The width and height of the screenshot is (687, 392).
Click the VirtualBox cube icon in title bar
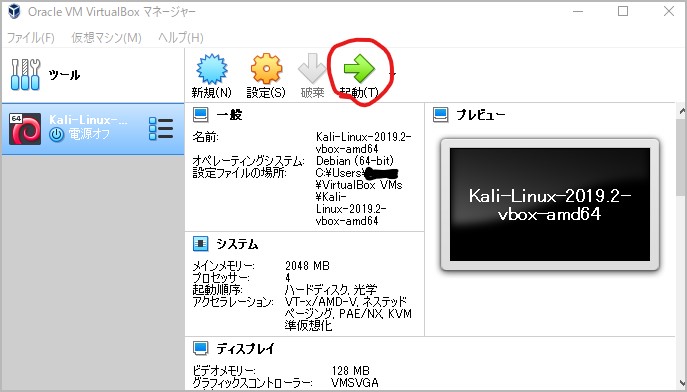(x=14, y=12)
